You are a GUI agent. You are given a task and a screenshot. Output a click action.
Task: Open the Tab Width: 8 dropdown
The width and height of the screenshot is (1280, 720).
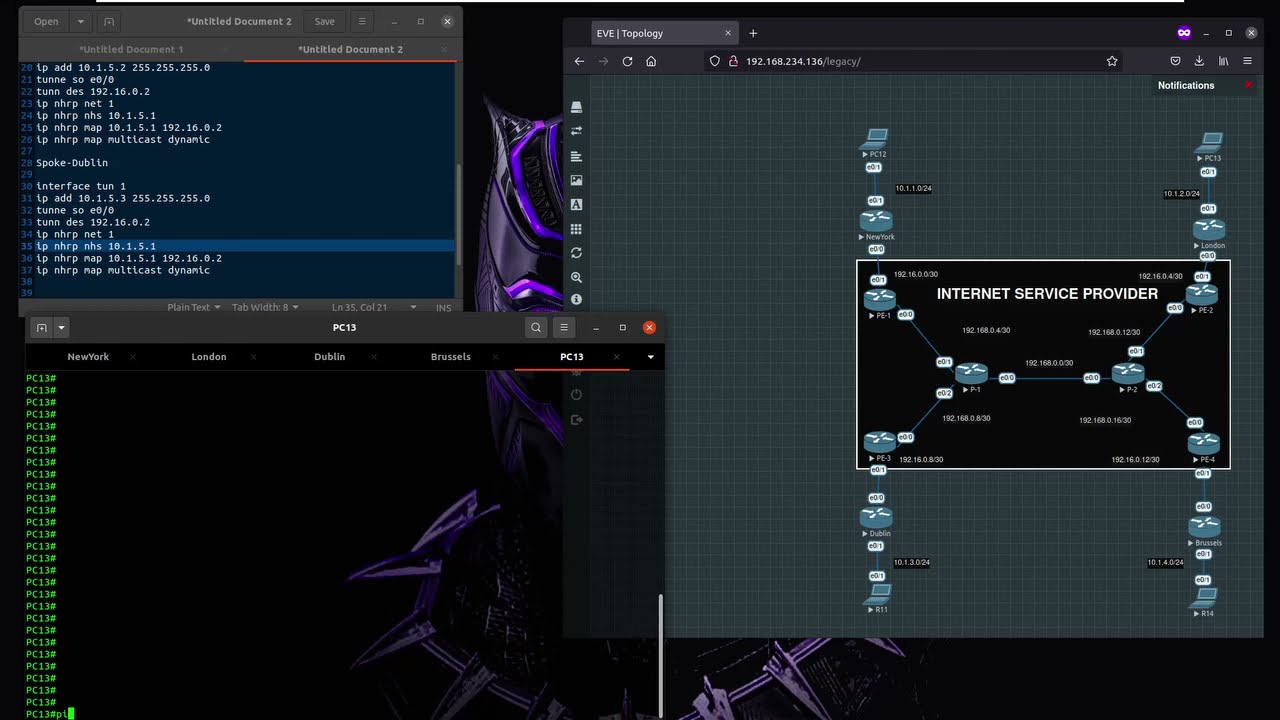click(x=264, y=308)
